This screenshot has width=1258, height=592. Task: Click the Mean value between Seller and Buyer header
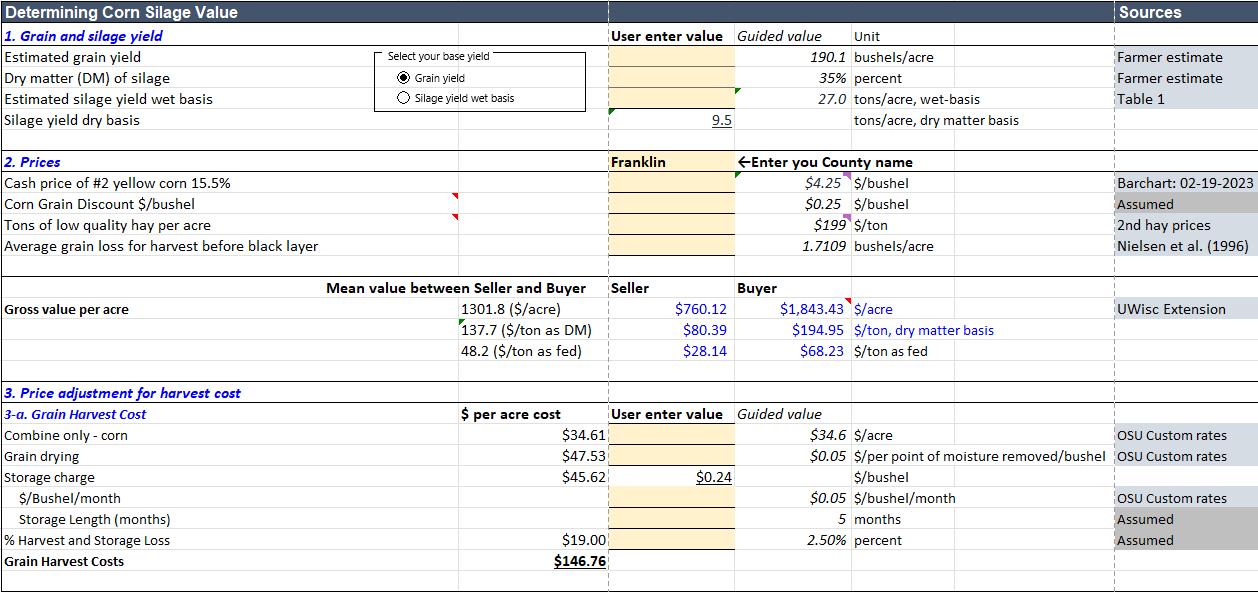456,288
